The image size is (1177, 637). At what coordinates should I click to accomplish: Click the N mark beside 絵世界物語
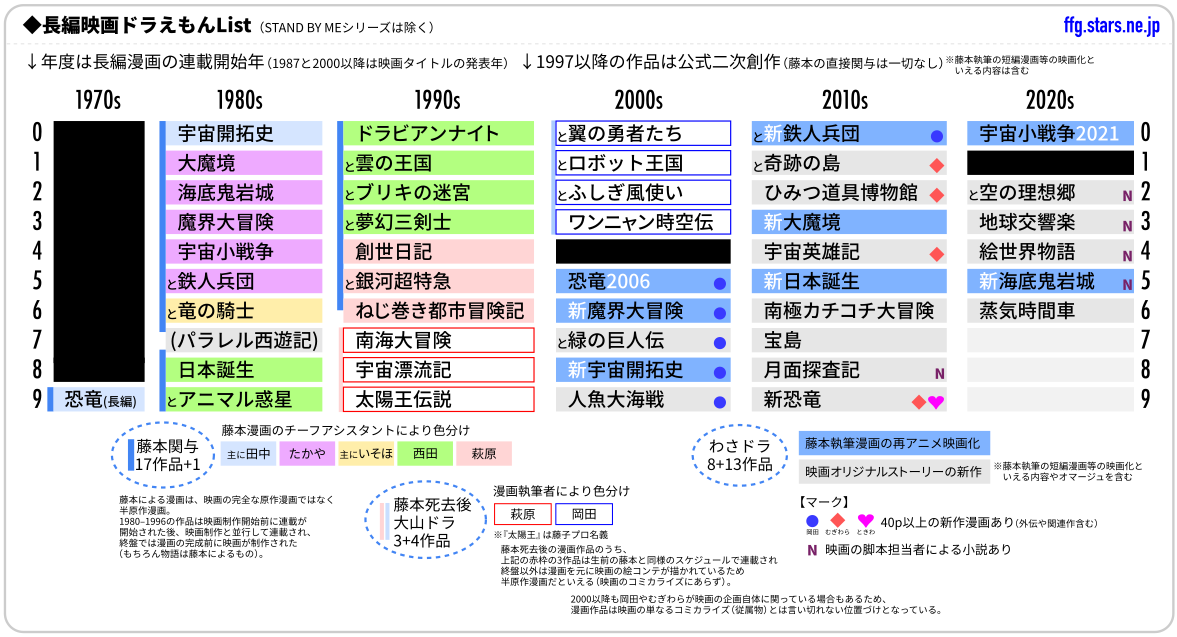1127,256
